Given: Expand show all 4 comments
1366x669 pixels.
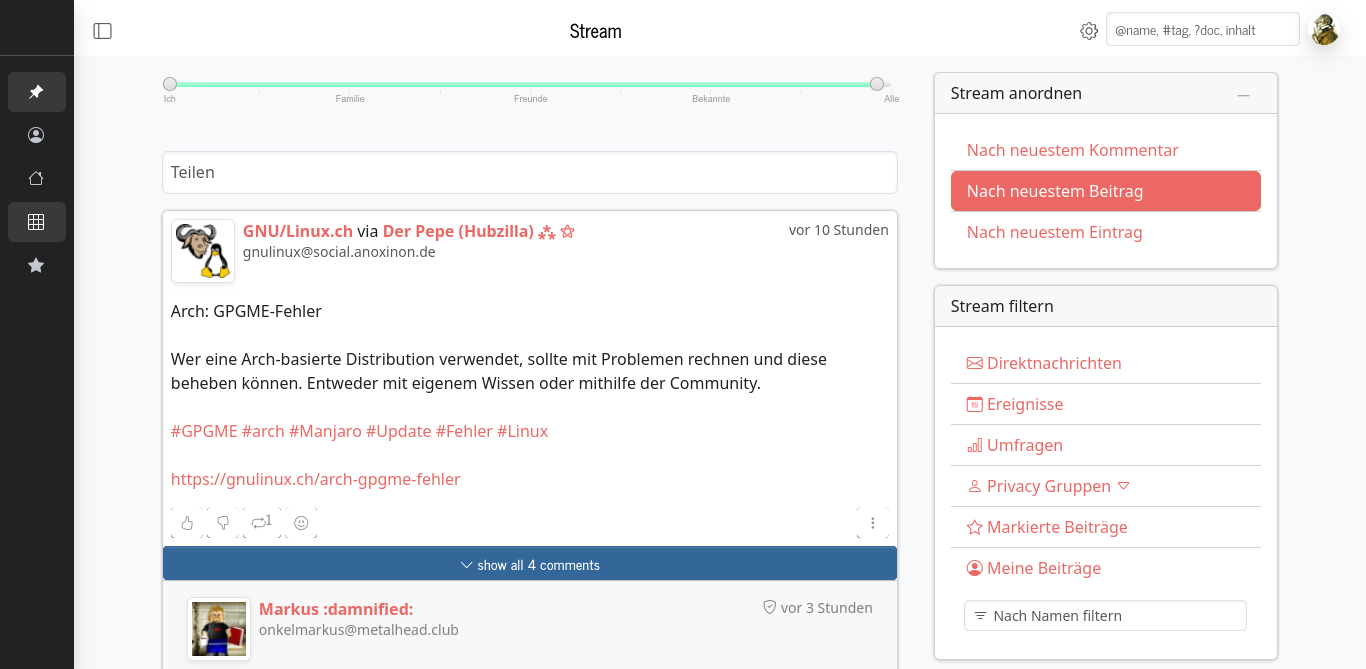Looking at the screenshot, I should 530,565.
